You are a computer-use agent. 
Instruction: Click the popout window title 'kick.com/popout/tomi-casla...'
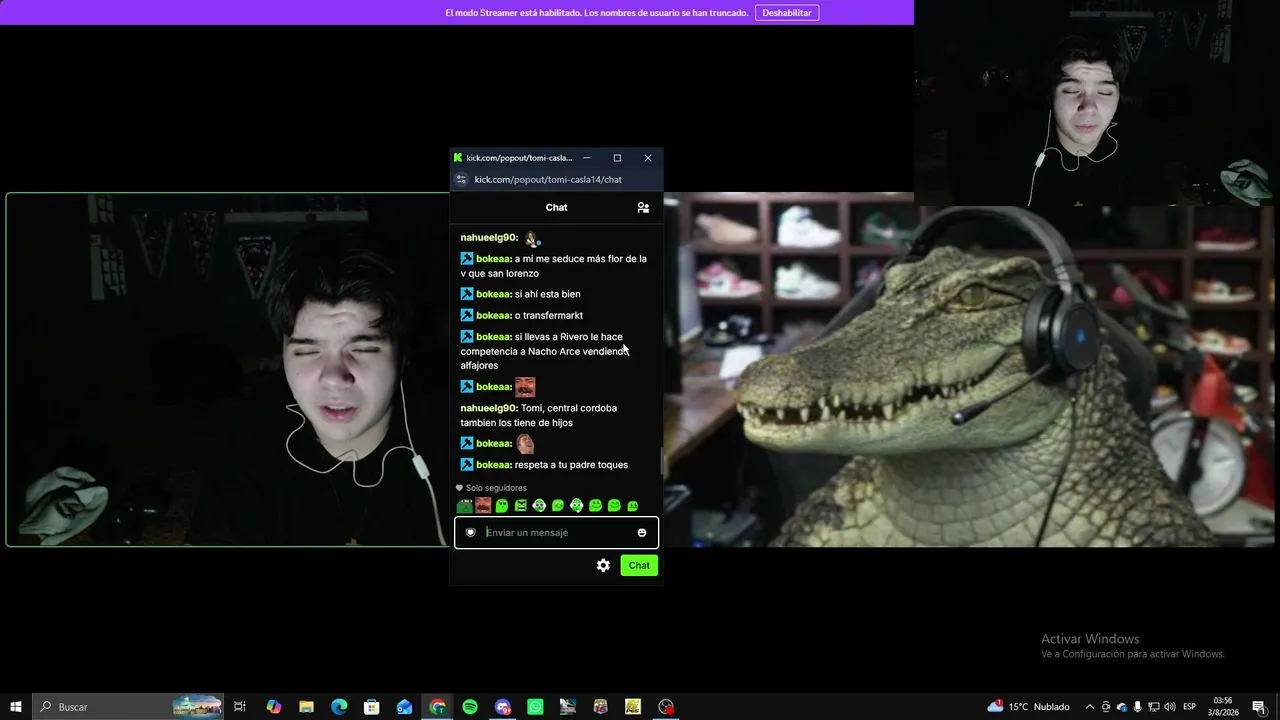click(519, 158)
